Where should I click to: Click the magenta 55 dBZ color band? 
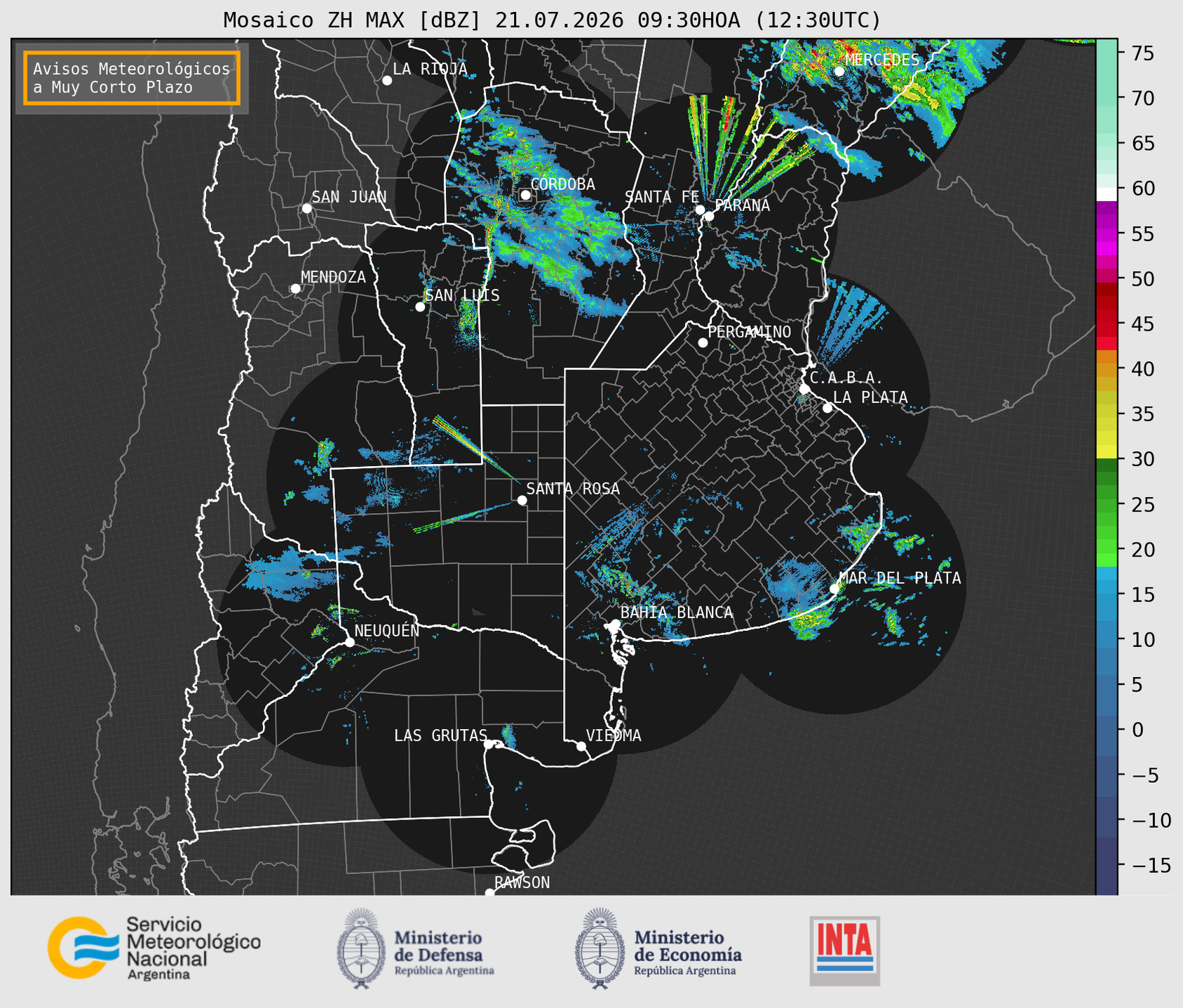pyautogui.click(x=1107, y=235)
